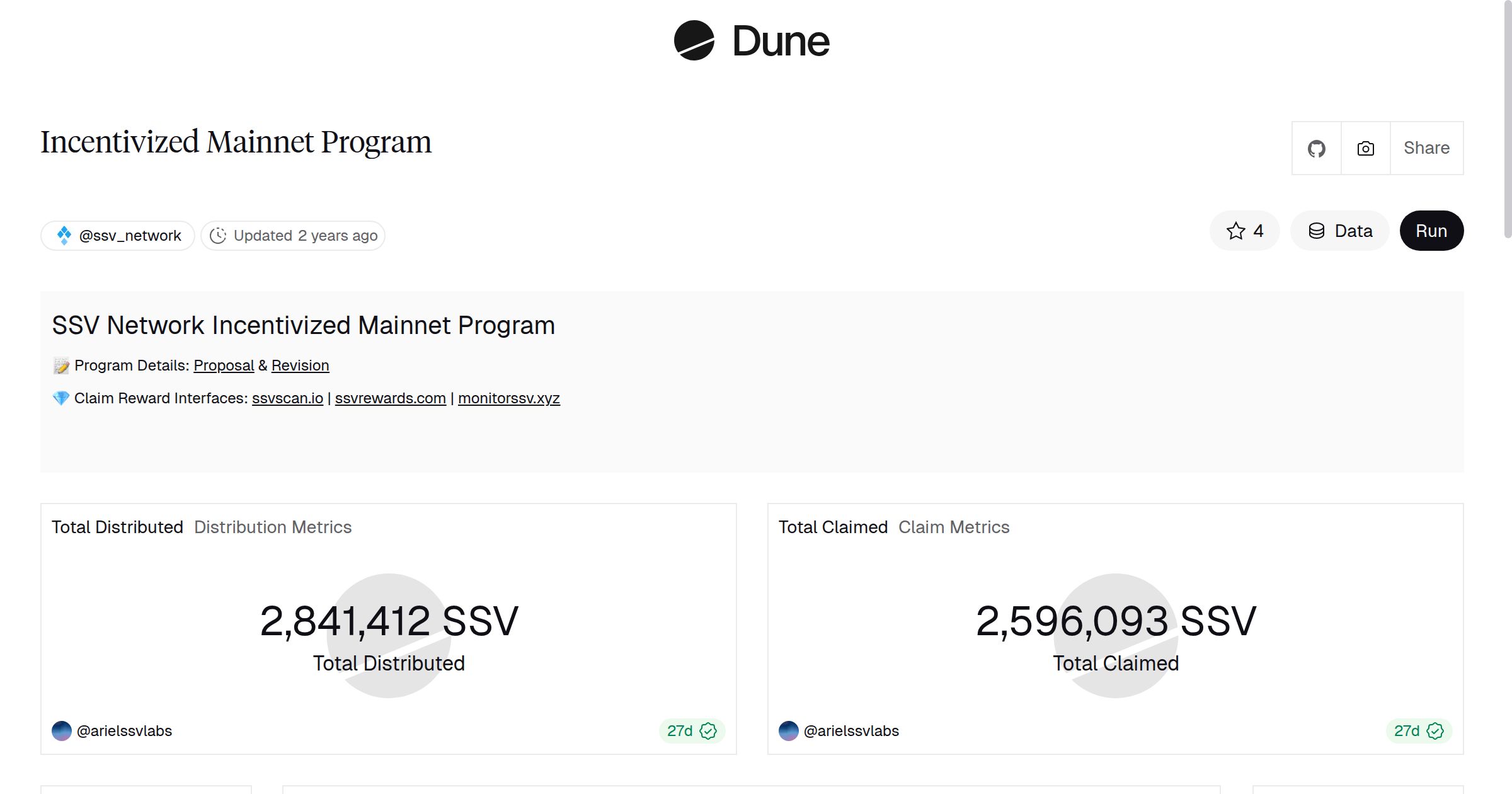Screen dimensions: 1512x794
Task: Open the Revision link
Action: (x=300, y=365)
